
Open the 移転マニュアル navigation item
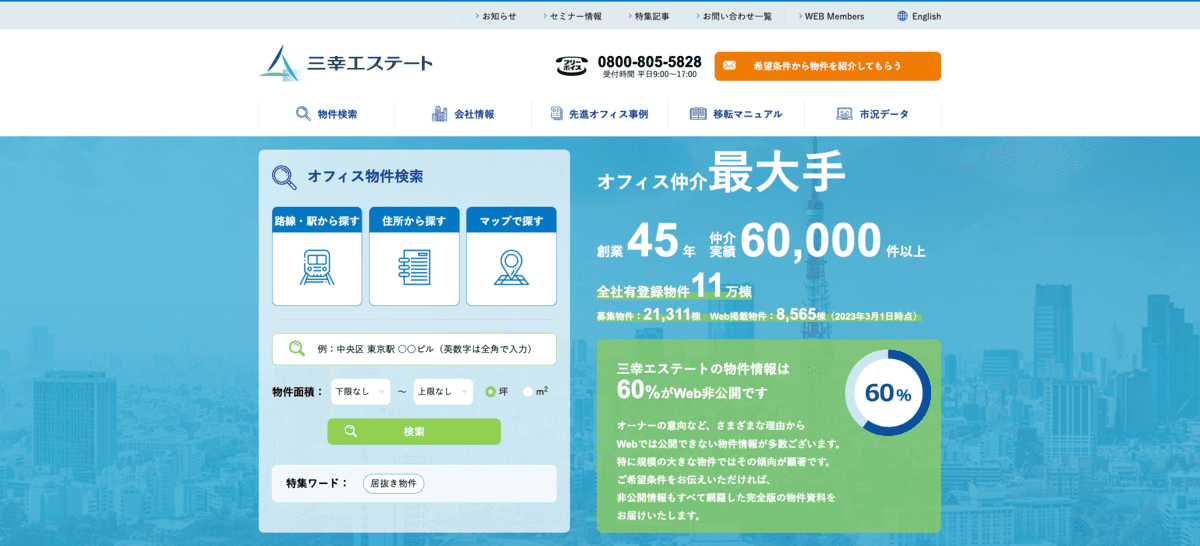coord(736,114)
